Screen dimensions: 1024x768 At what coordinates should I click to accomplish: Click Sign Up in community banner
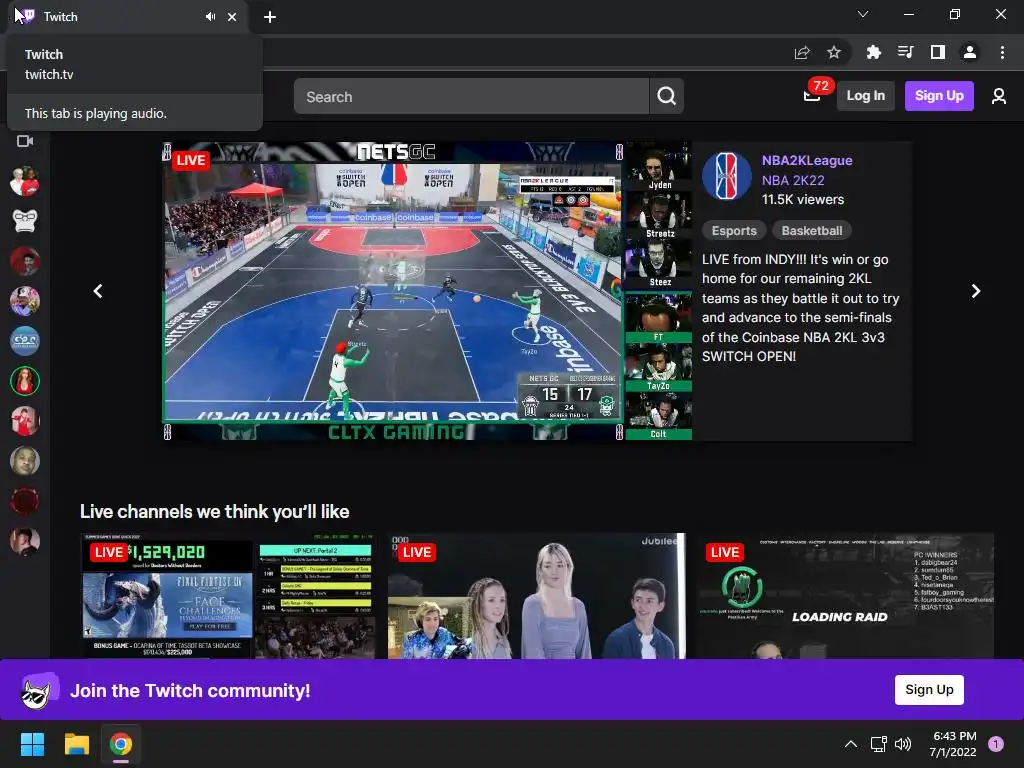pyautogui.click(x=929, y=690)
